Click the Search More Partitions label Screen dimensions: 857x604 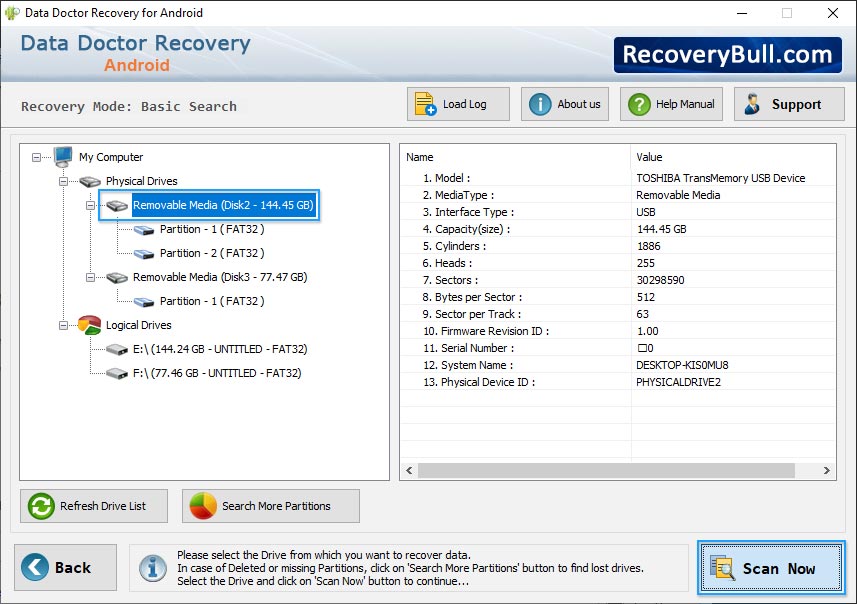[276, 506]
